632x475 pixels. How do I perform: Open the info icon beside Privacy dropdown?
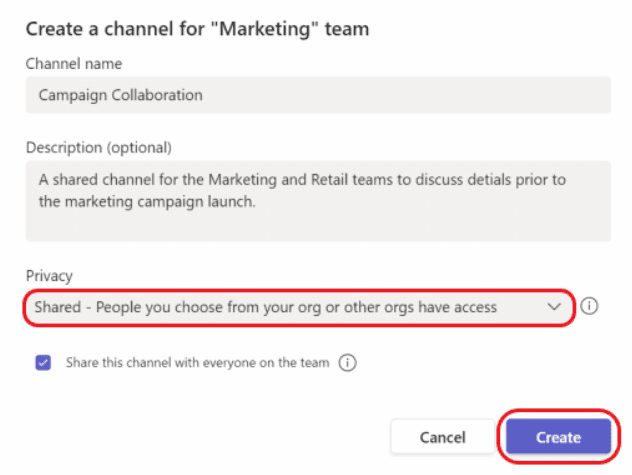(589, 306)
